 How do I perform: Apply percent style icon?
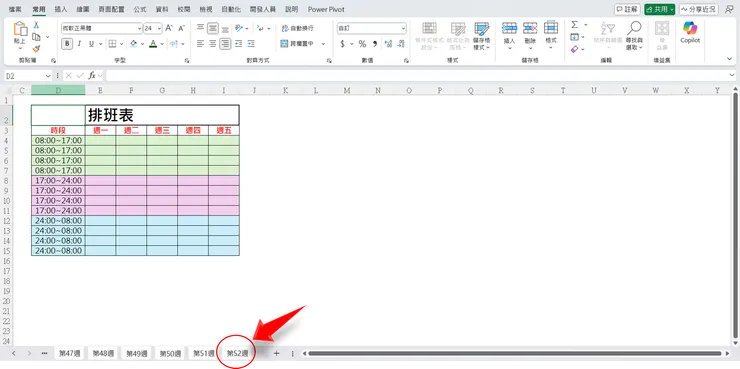coord(362,44)
